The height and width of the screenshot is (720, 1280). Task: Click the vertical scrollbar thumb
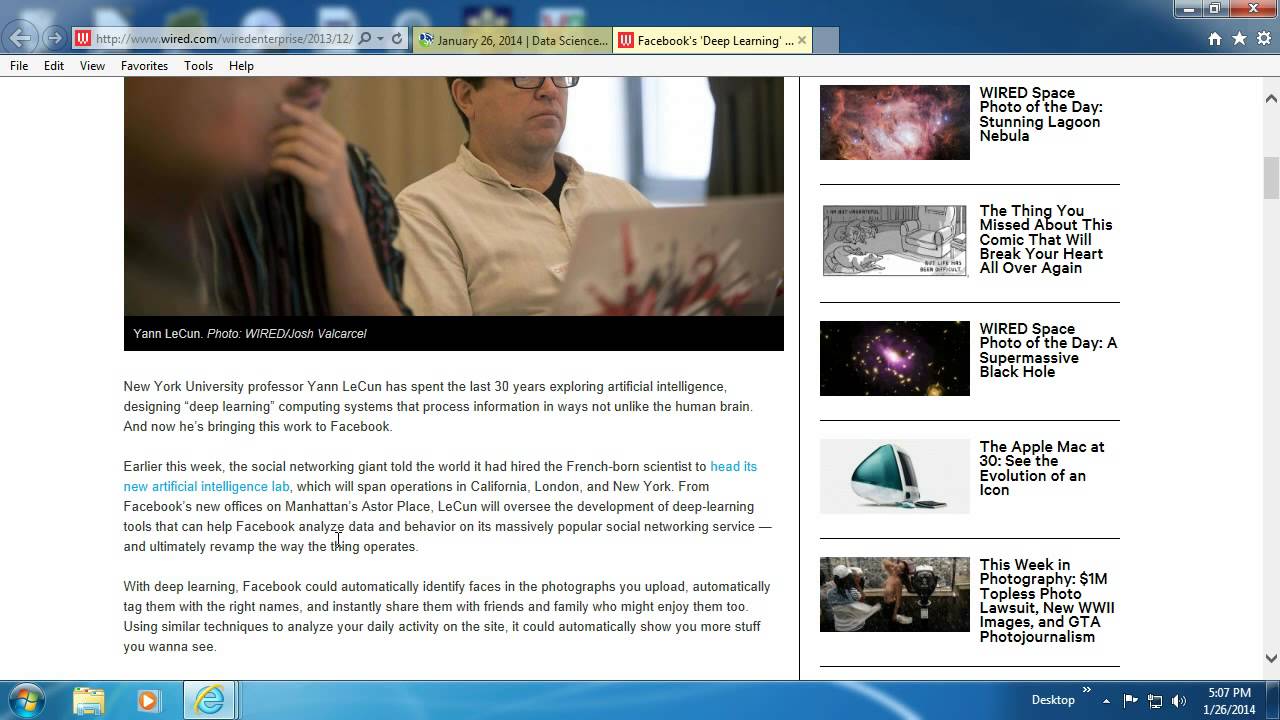point(1271,178)
